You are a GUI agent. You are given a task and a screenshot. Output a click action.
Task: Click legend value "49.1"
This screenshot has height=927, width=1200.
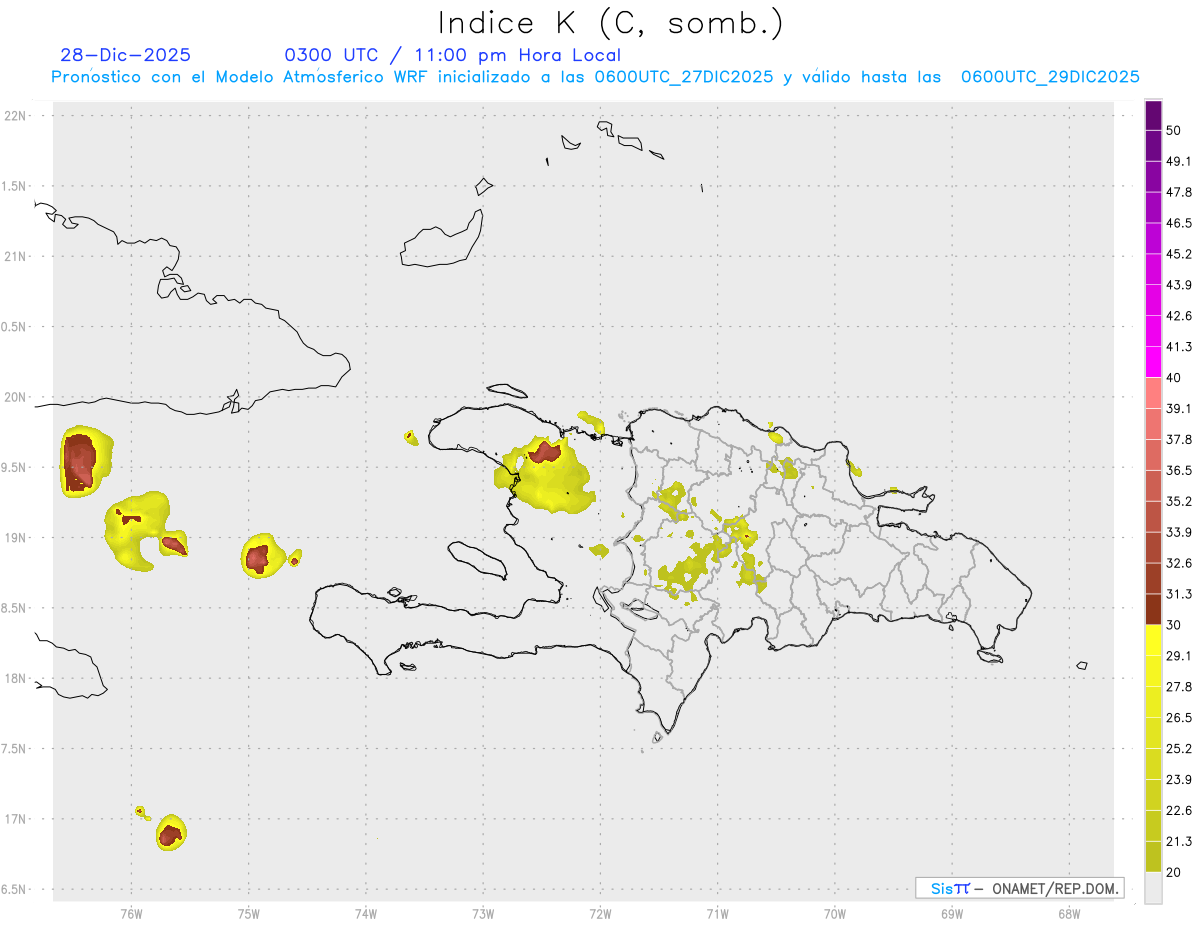pos(1178,161)
